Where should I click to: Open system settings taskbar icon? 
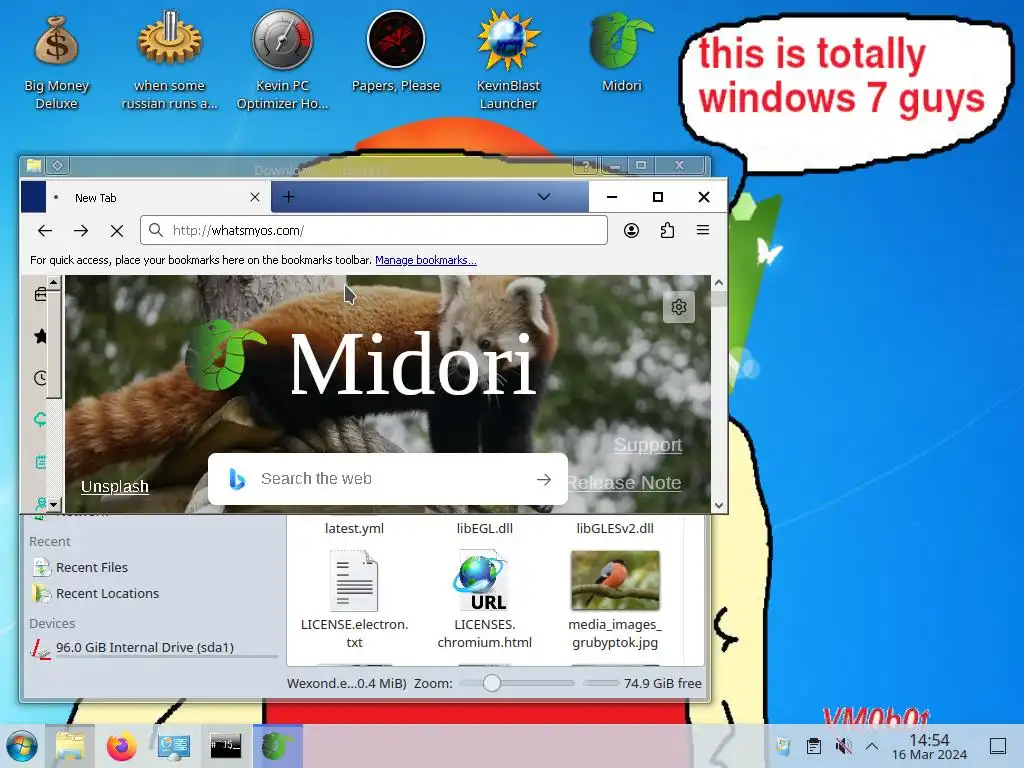pos(174,746)
